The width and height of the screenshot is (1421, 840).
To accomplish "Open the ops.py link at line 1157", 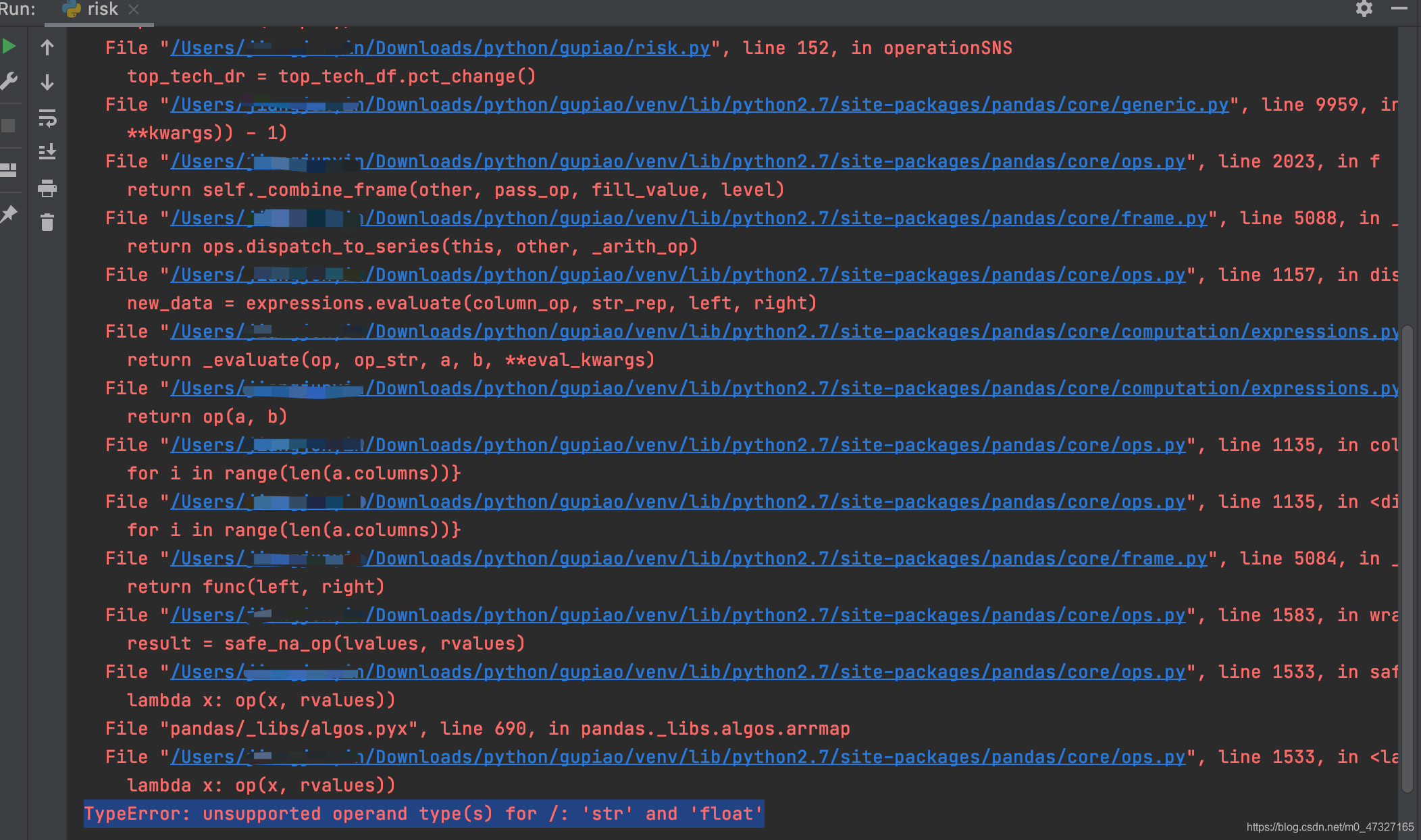I will click(x=678, y=275).
